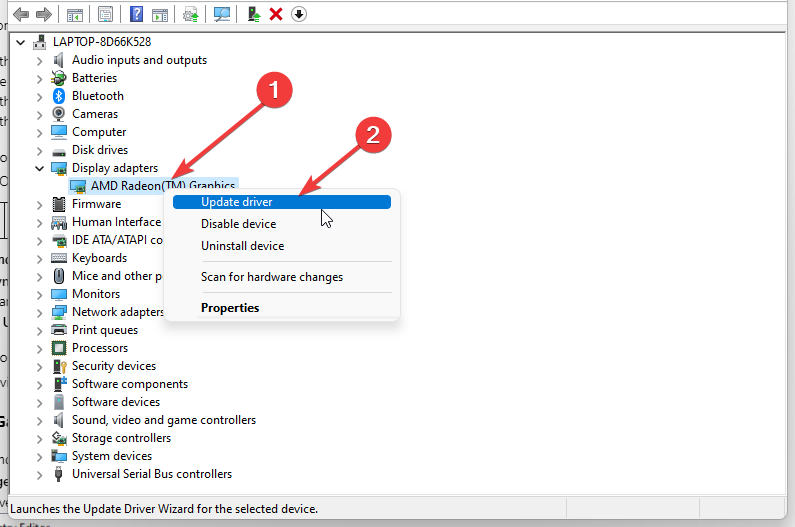This screenshot has width=795, height=527.
Task: Select the Print queues printer icon
Action: (x=59, y=330)
